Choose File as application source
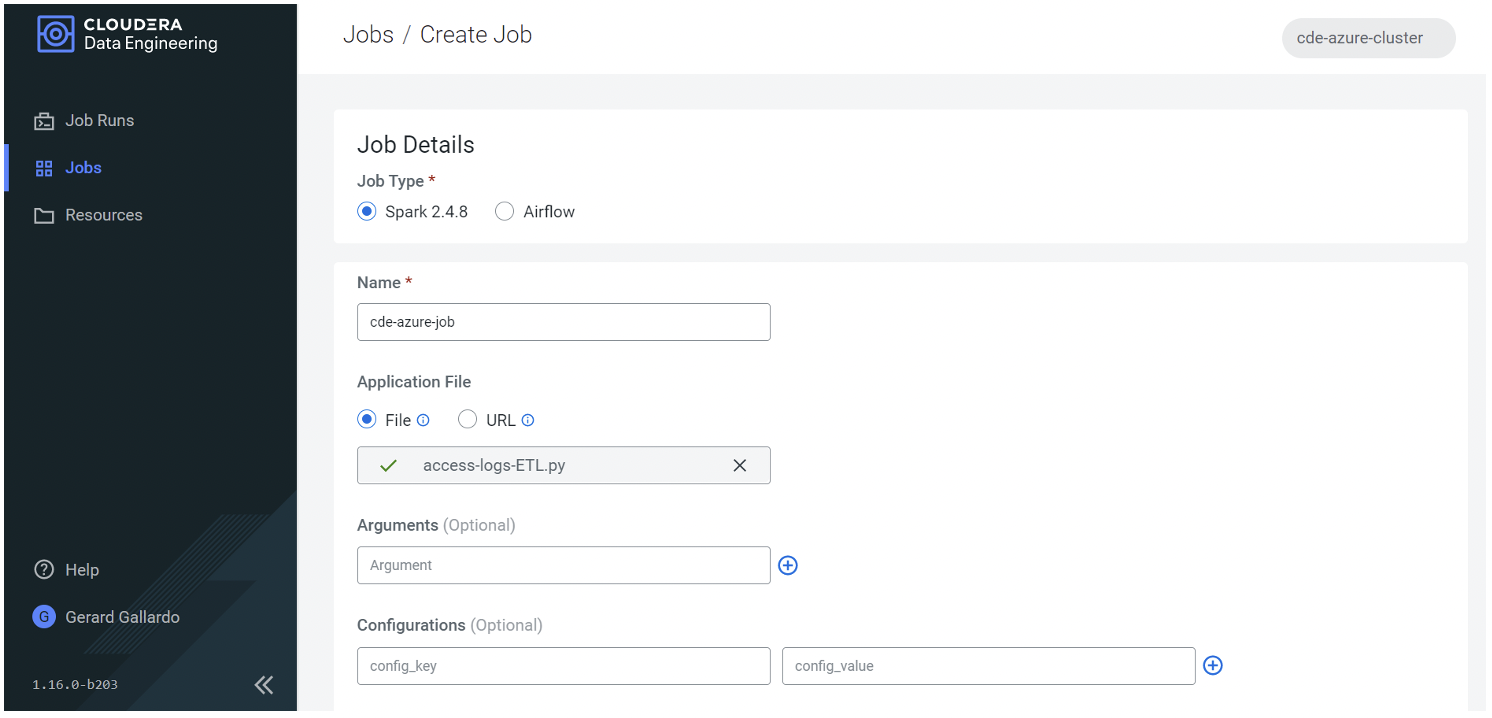The height and width of the screenshot is (718, 1492). [x=367, y=420]
